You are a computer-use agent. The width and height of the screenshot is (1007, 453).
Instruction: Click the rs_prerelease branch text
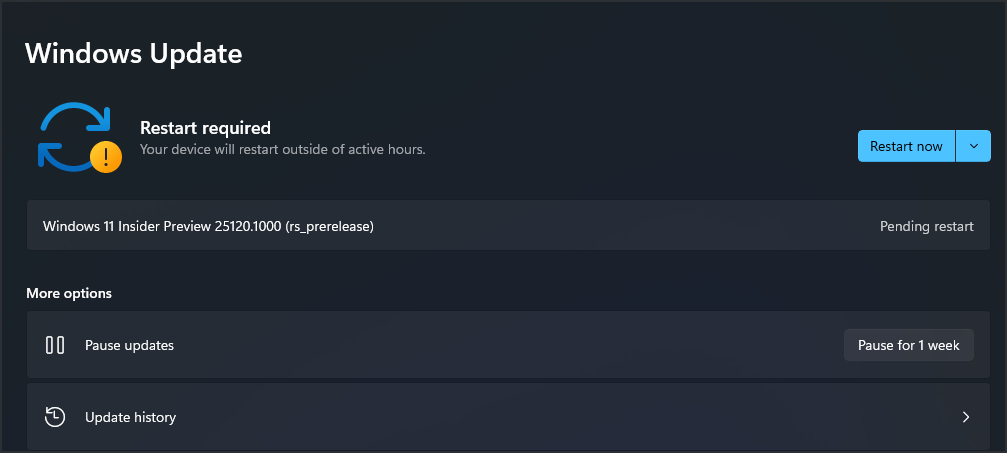[x=329, y=226]
